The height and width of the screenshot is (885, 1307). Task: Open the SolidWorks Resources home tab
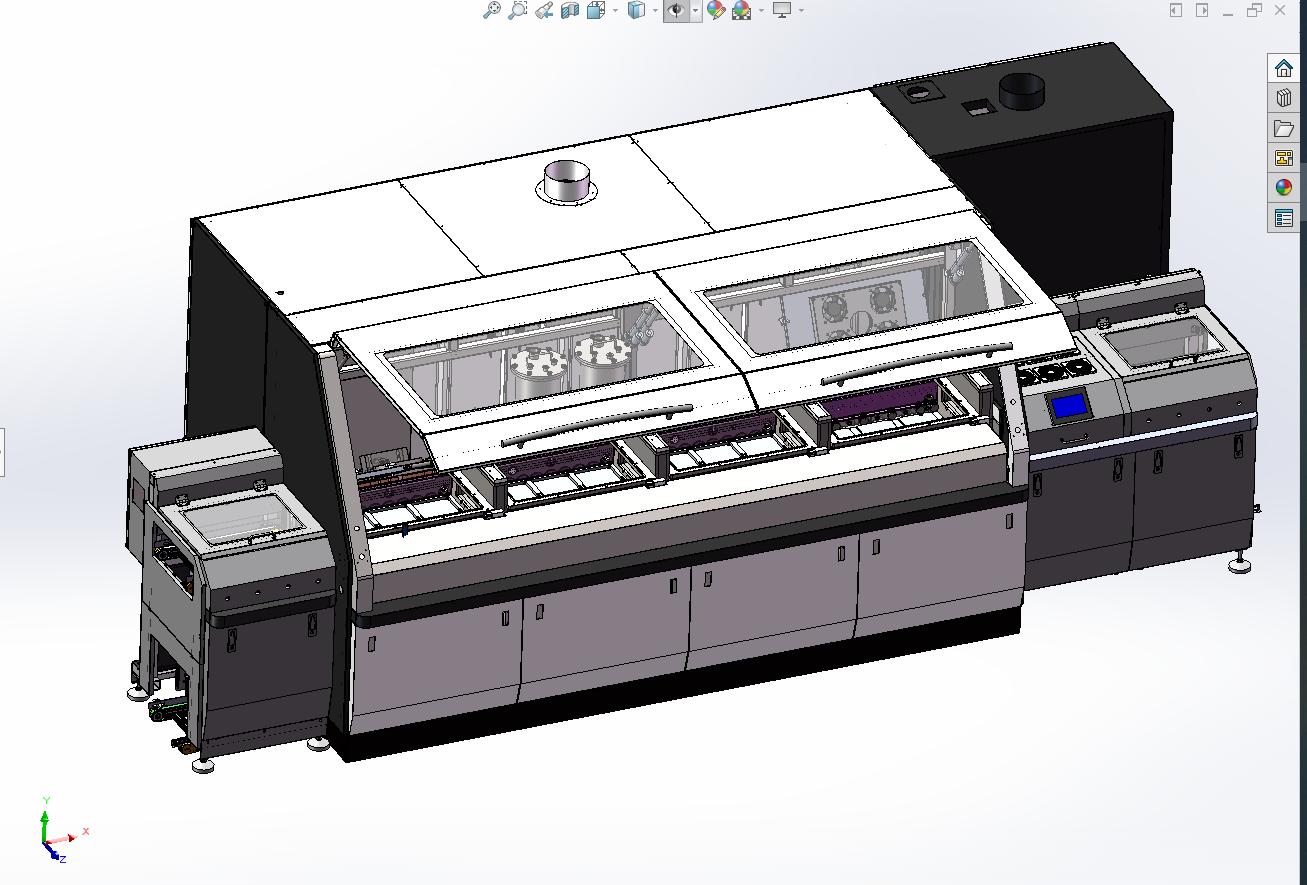pyautogui.click(x=1284, y=68)
